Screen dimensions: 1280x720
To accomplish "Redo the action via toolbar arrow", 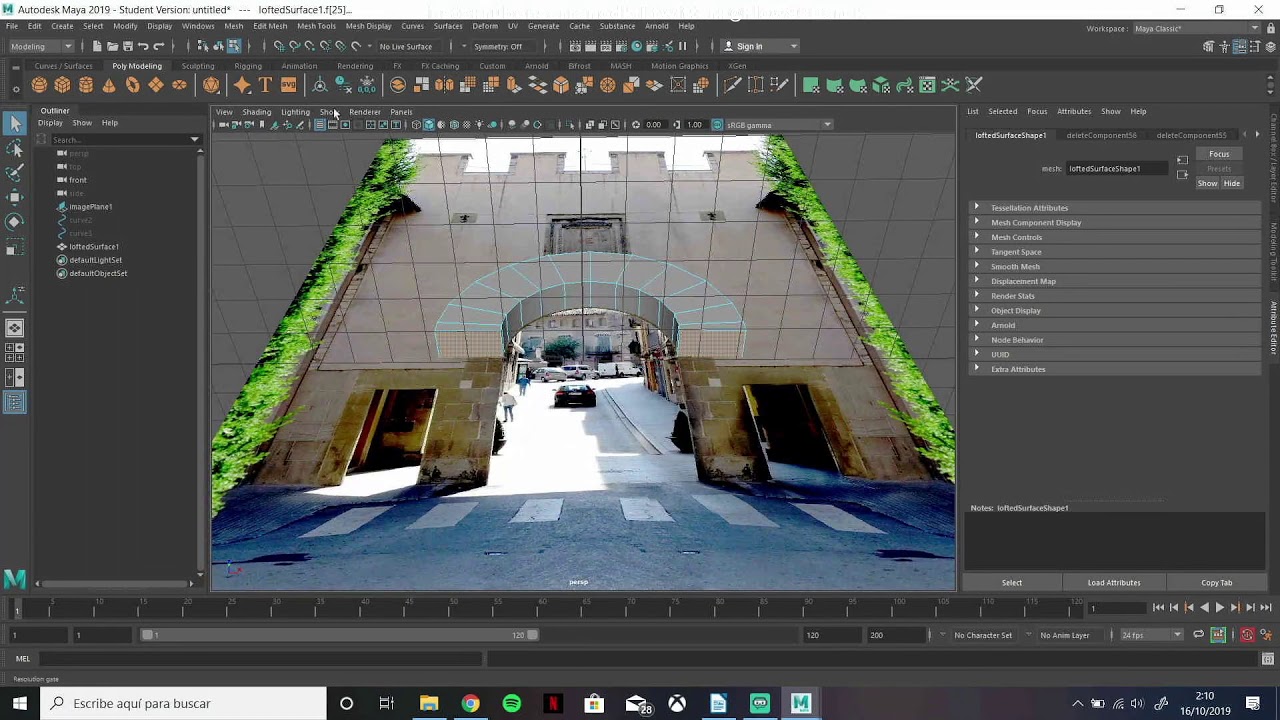I will [x=158, y=46].
